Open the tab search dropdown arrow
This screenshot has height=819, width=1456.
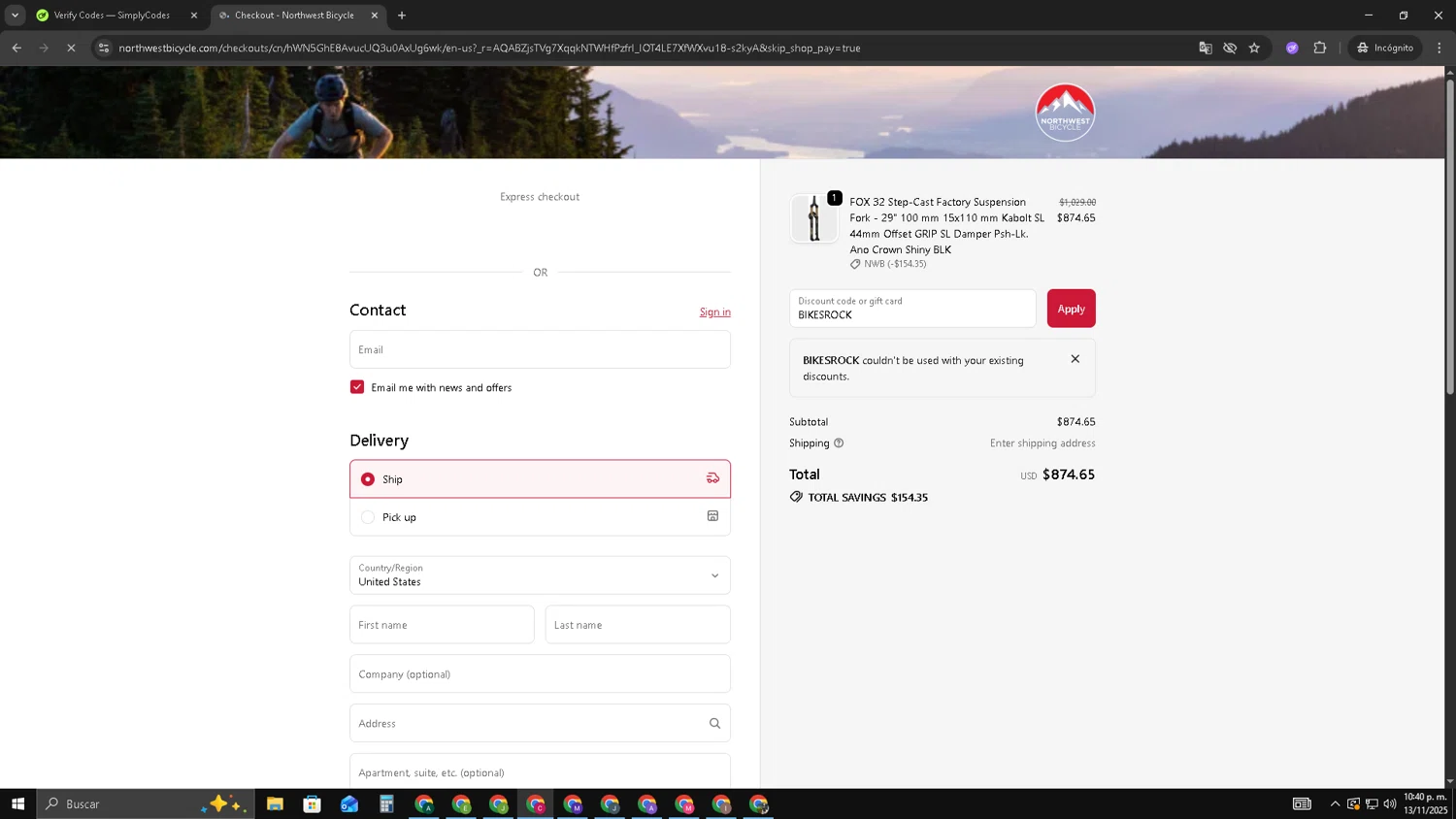pos(15,16)
